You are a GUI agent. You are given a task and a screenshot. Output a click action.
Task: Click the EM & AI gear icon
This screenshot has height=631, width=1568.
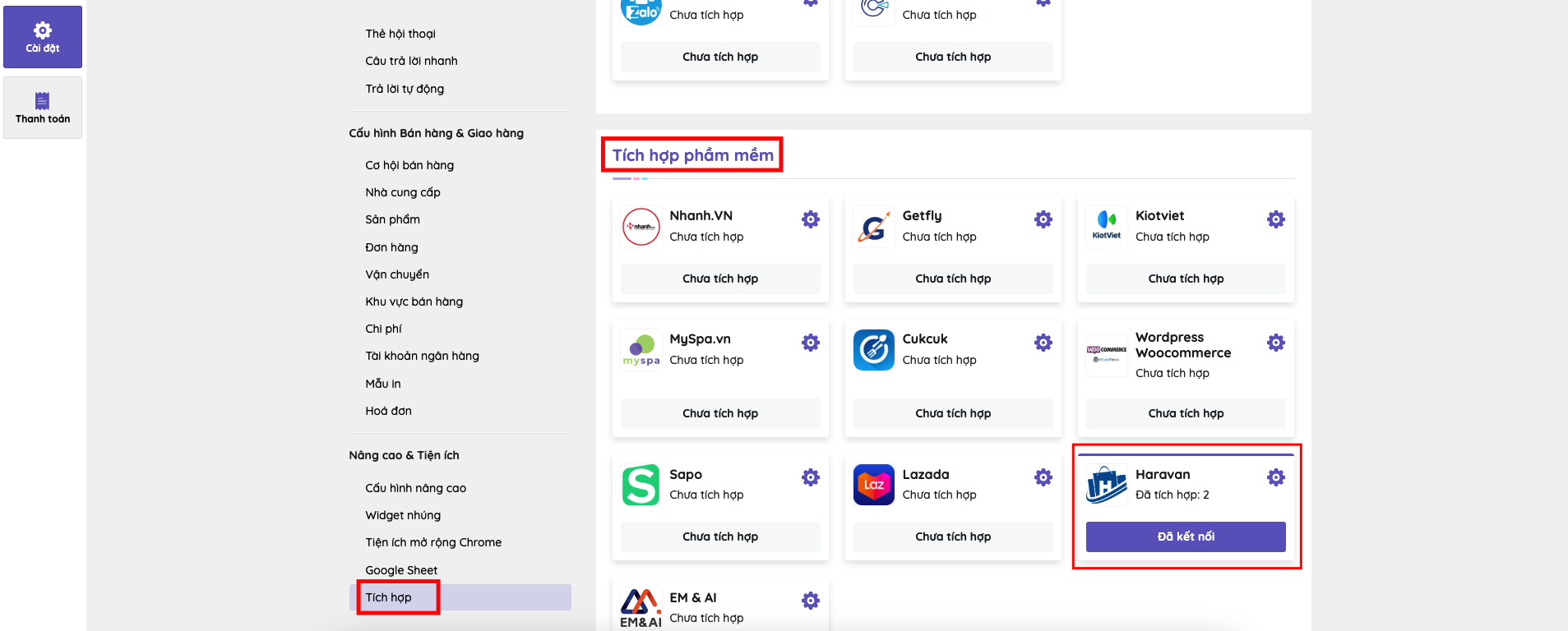pyautogui.click(x=810, y=601)
